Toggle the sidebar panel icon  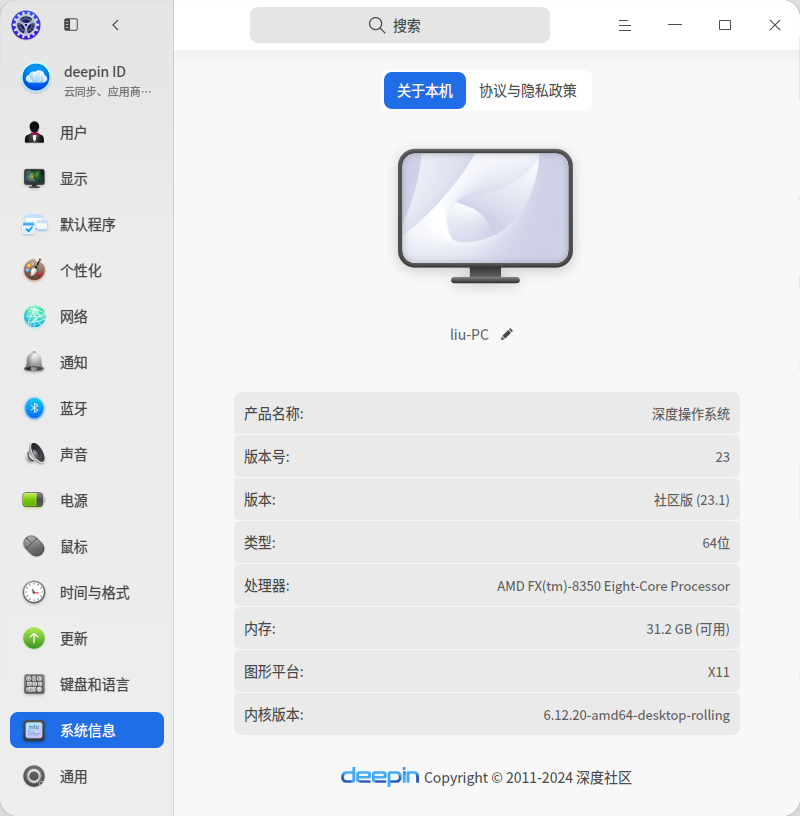pyautogui.click(x=71, y=24)
